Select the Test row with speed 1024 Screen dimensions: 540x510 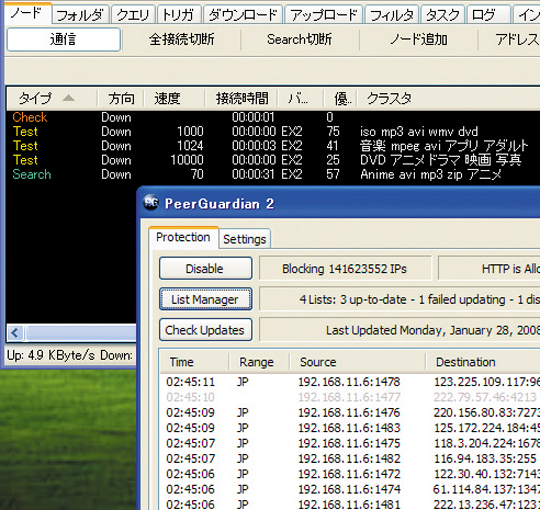point(273,146)
